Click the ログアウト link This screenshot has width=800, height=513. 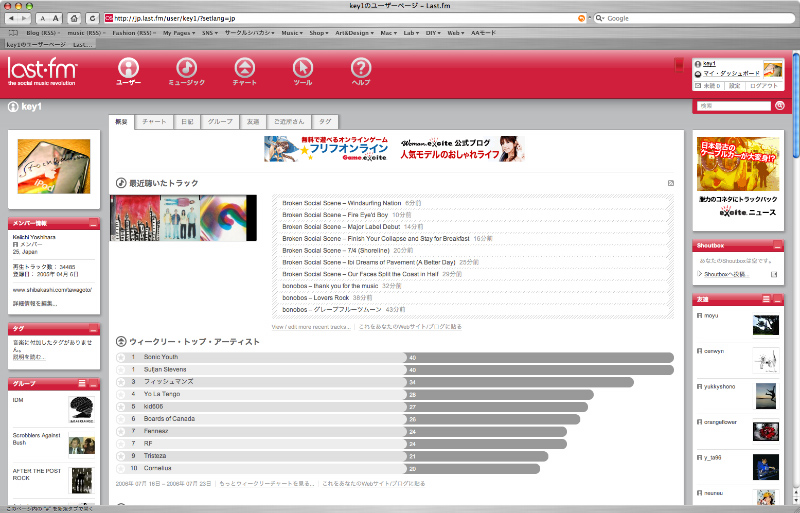pyautogui.click(x=764, y=86)
